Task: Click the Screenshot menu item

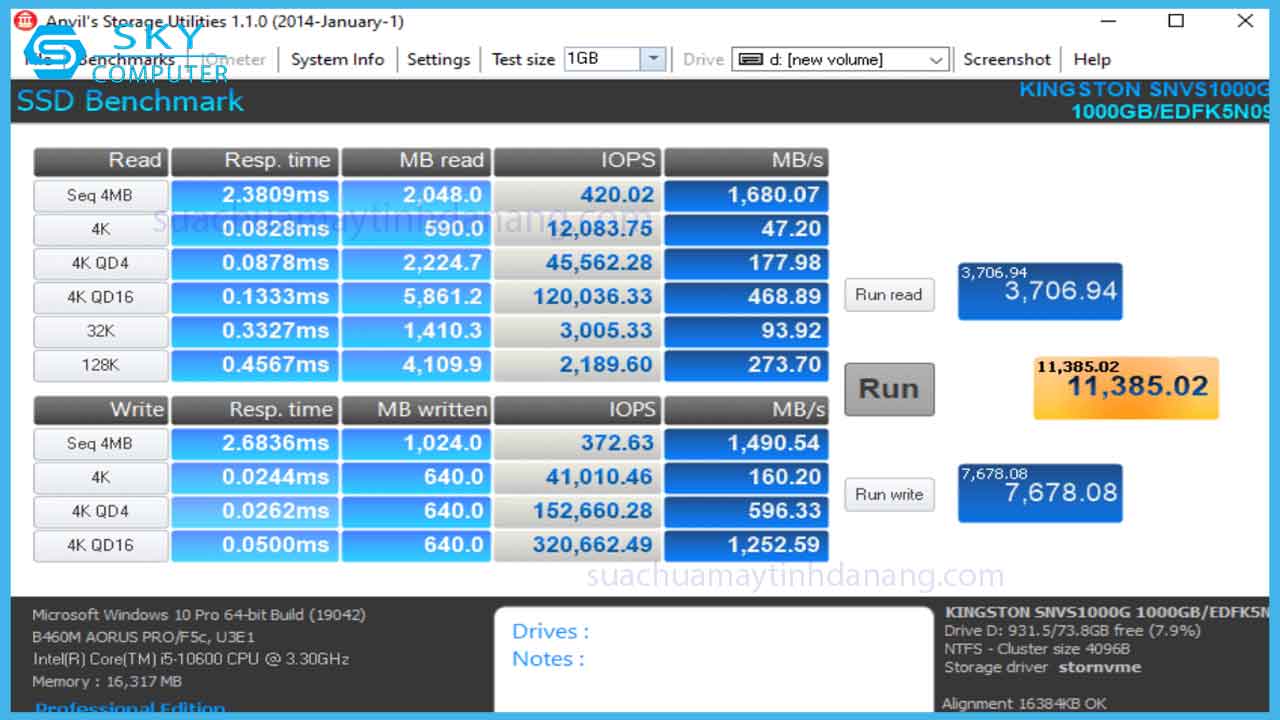Action: tap(1006, 60)
